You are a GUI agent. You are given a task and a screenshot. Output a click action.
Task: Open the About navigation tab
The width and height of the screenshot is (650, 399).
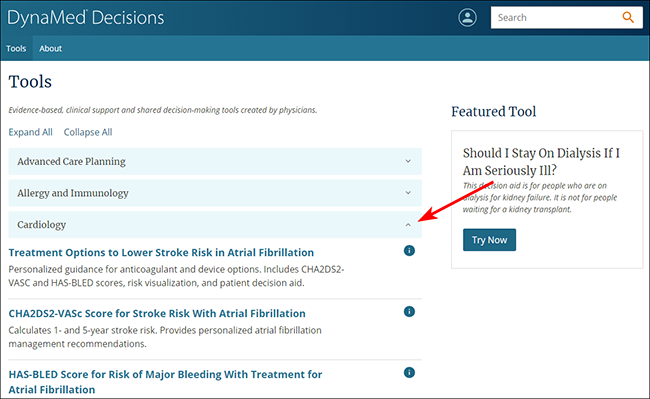[x=51, y=48]
